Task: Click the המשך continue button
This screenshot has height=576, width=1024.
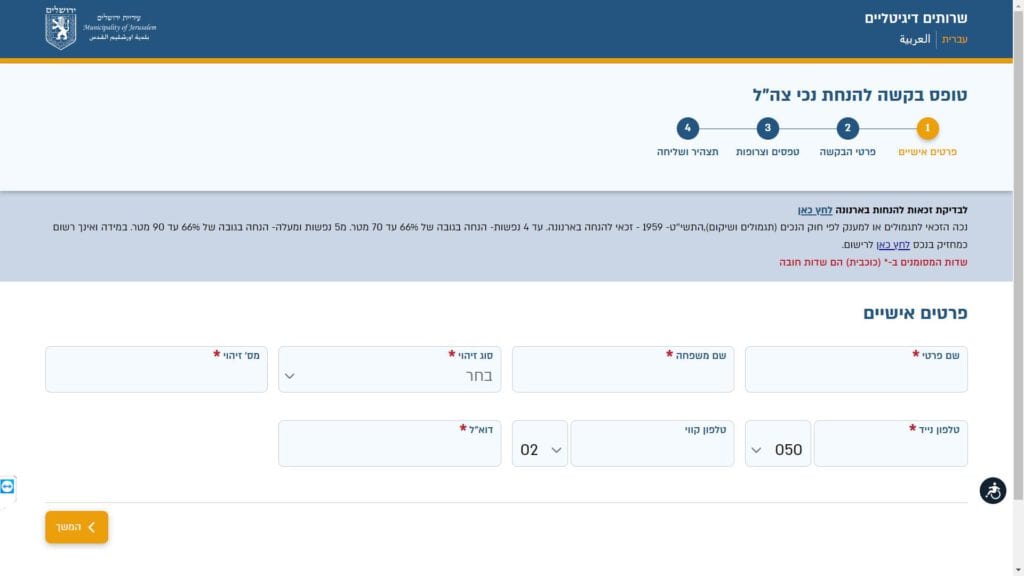Action: coord(76,527)
